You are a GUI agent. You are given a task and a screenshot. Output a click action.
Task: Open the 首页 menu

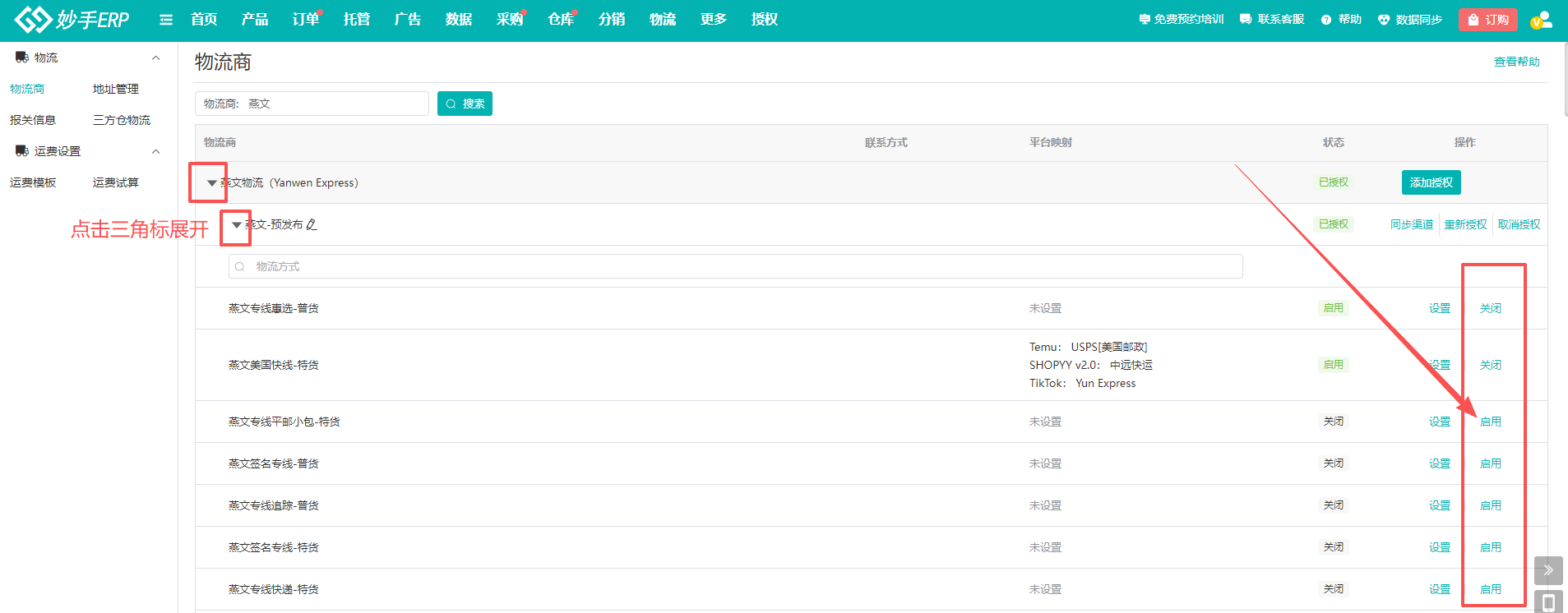[x=204, y=20]
